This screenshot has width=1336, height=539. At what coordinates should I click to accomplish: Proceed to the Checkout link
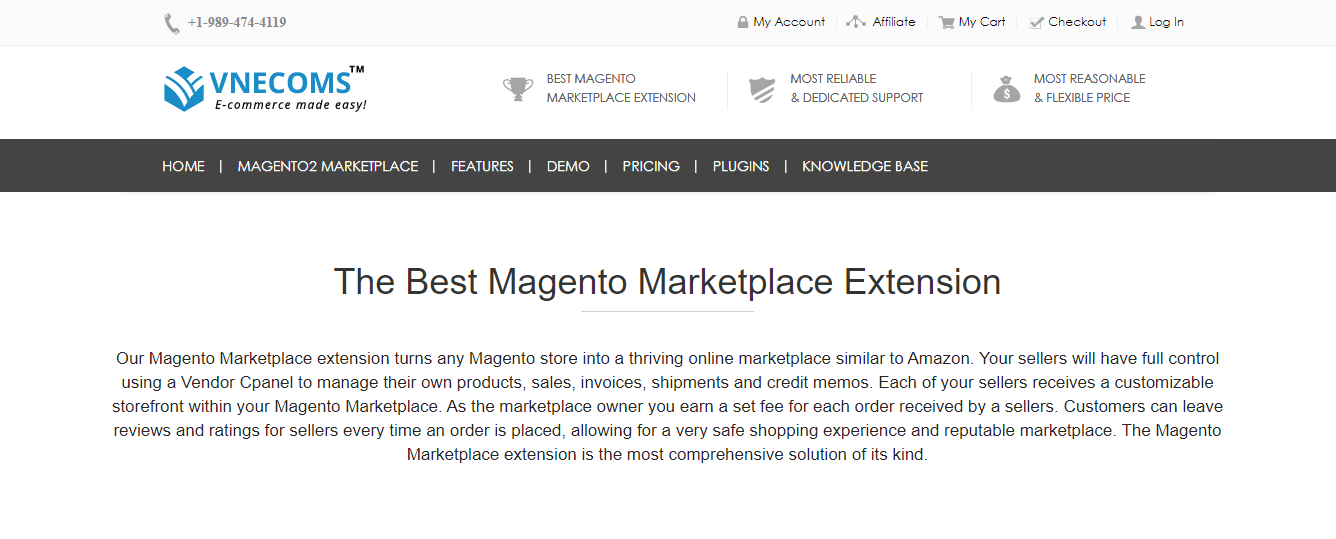tap(1077, 22)
